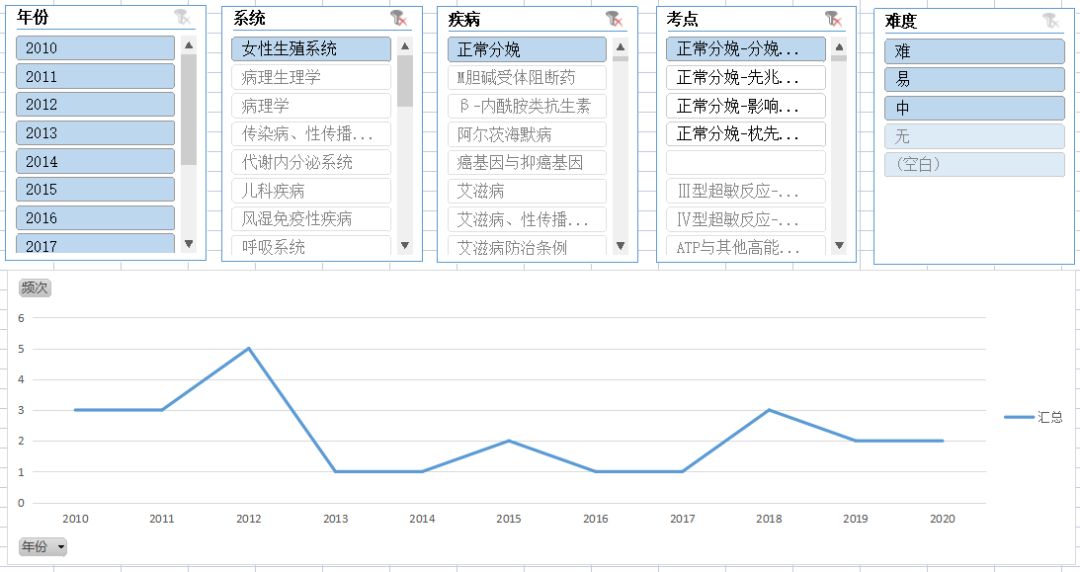This screenshot has height=572, width=1080.
Task: Click the 频次 field button on the chart
Action: point(34,288)
